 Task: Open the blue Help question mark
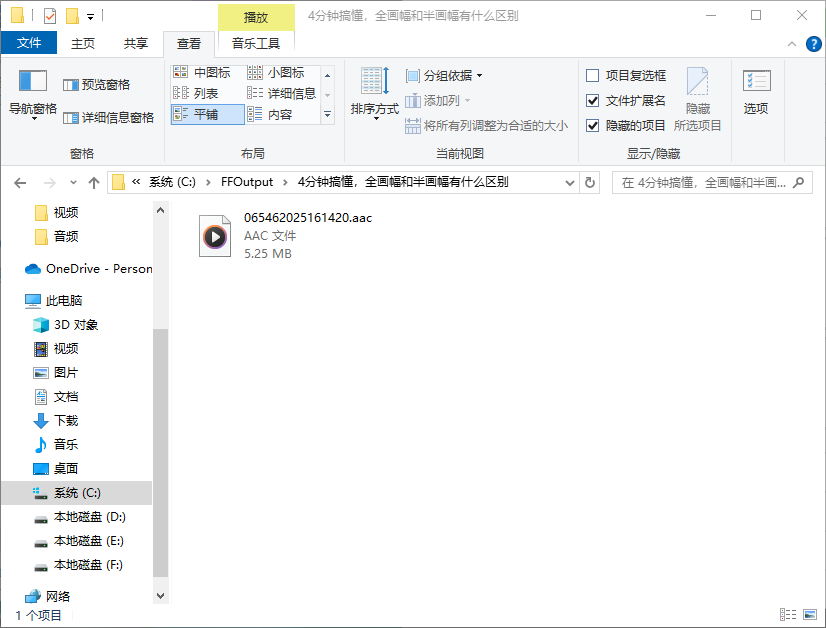tap(812, 44)
